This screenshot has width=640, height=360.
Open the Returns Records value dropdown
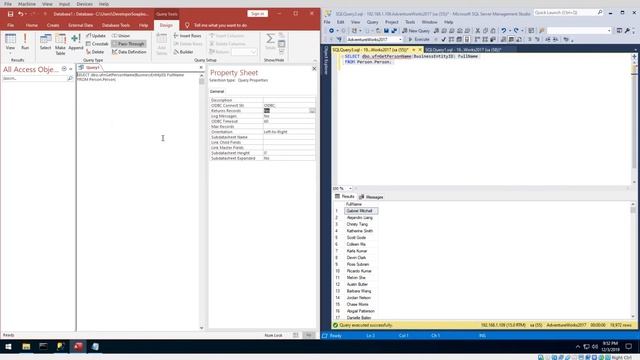tap(312, 111)
